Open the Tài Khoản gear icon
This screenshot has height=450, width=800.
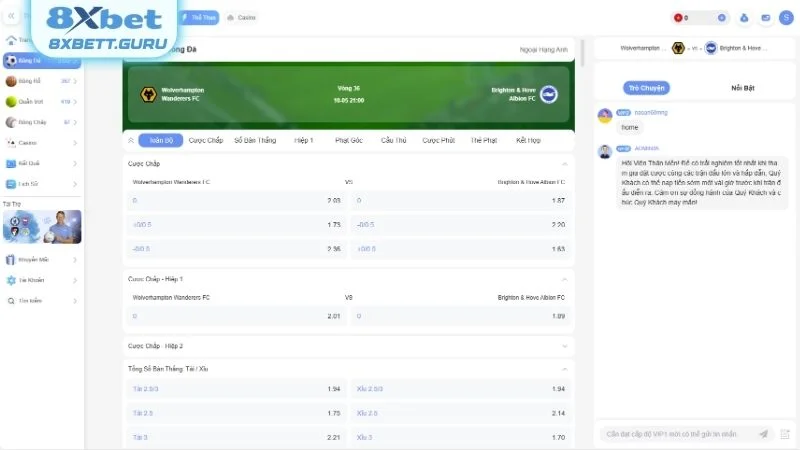(x=11, y=280)
